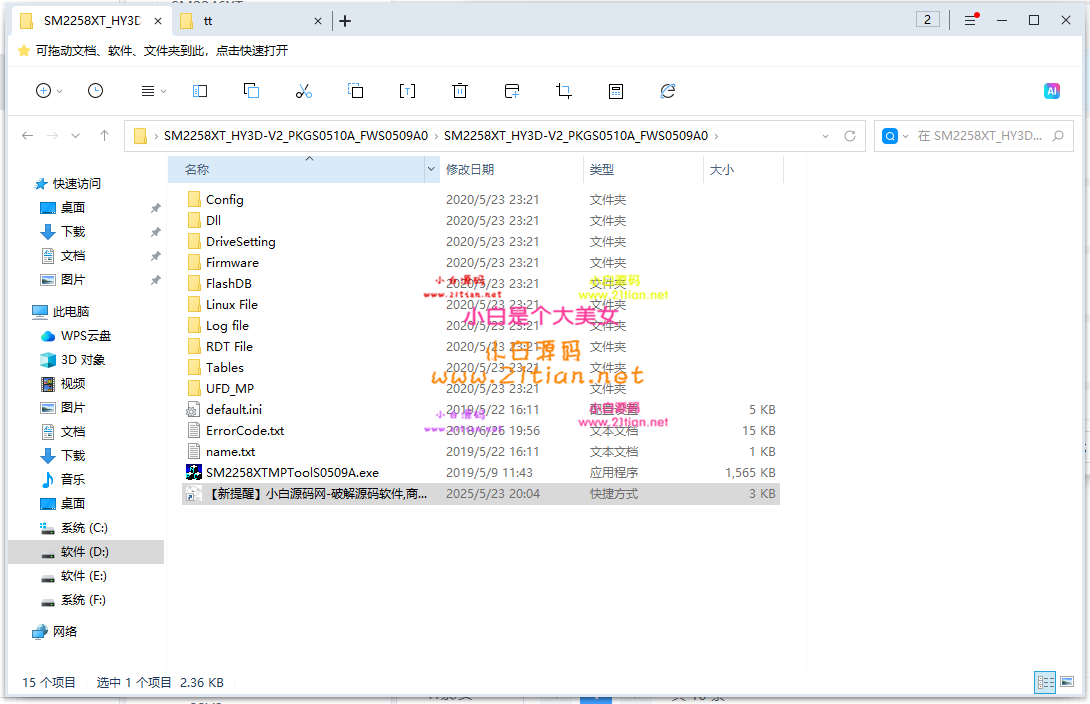Switch to large icons view in status bar
This screenshot has height=704, width=1090.
(1066, 682)
